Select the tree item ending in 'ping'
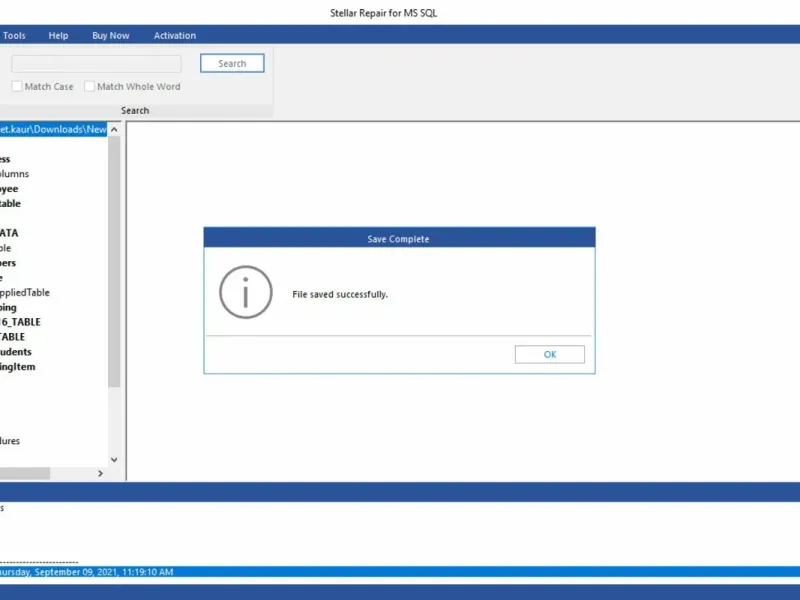800x600 pixels. click(x=8, y=308)
